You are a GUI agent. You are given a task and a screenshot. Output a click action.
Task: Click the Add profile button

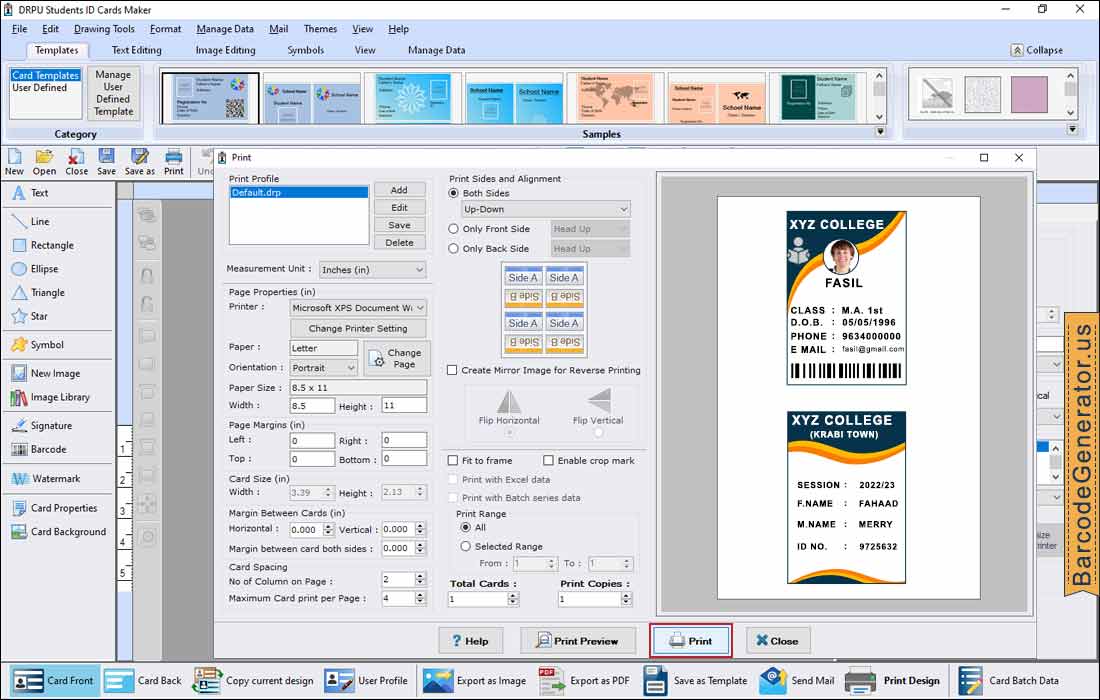pos(399,190)
